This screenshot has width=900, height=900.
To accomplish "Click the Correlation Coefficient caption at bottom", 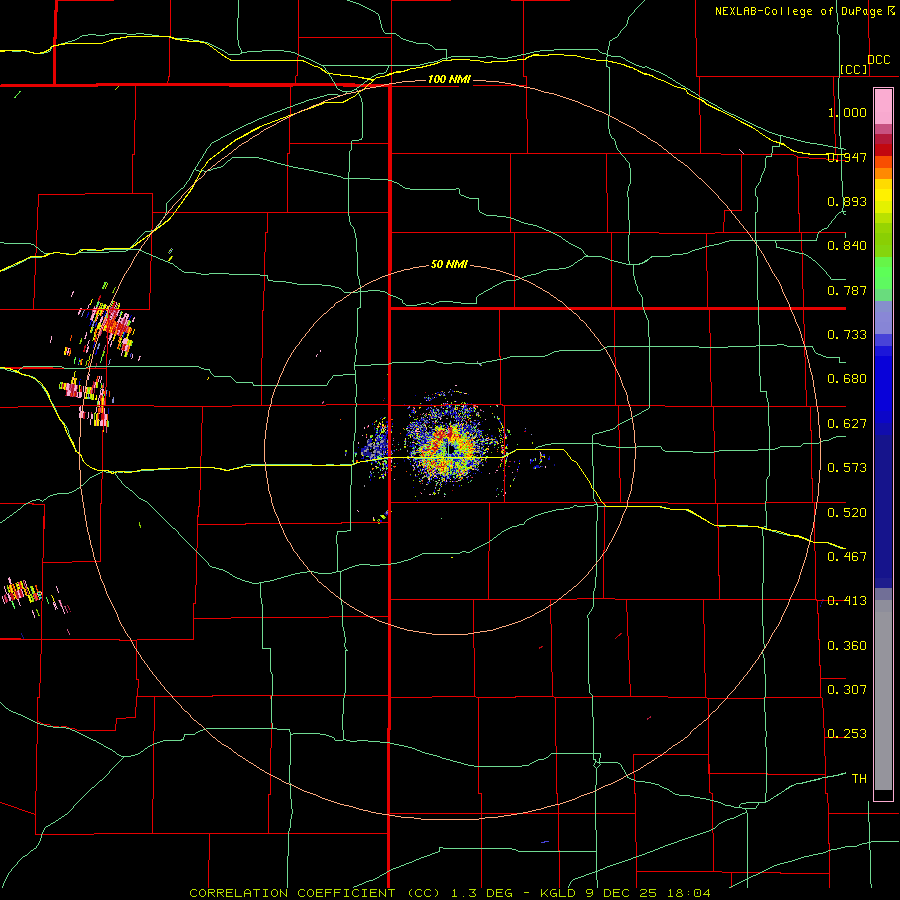I will 450,893.
